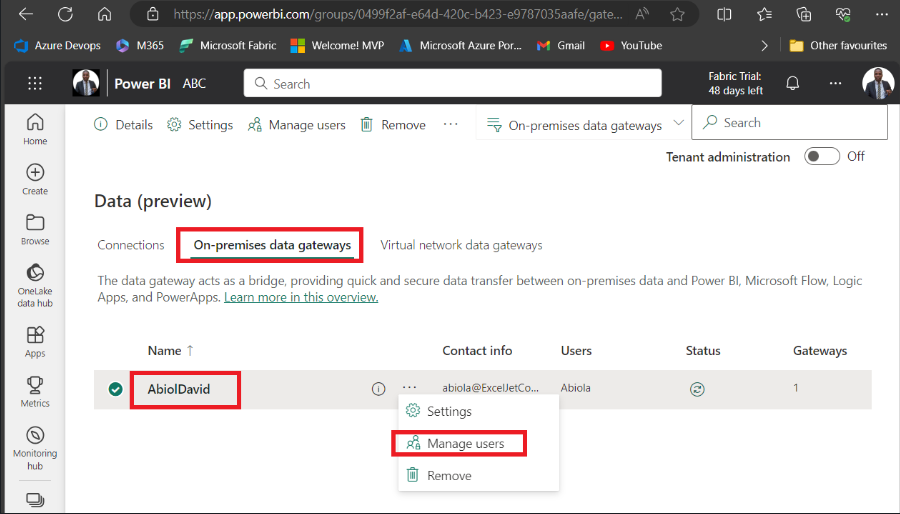Click the gateway status refresh icon
The width and height of the screenshot is (900, 514).
coord(697,389)
